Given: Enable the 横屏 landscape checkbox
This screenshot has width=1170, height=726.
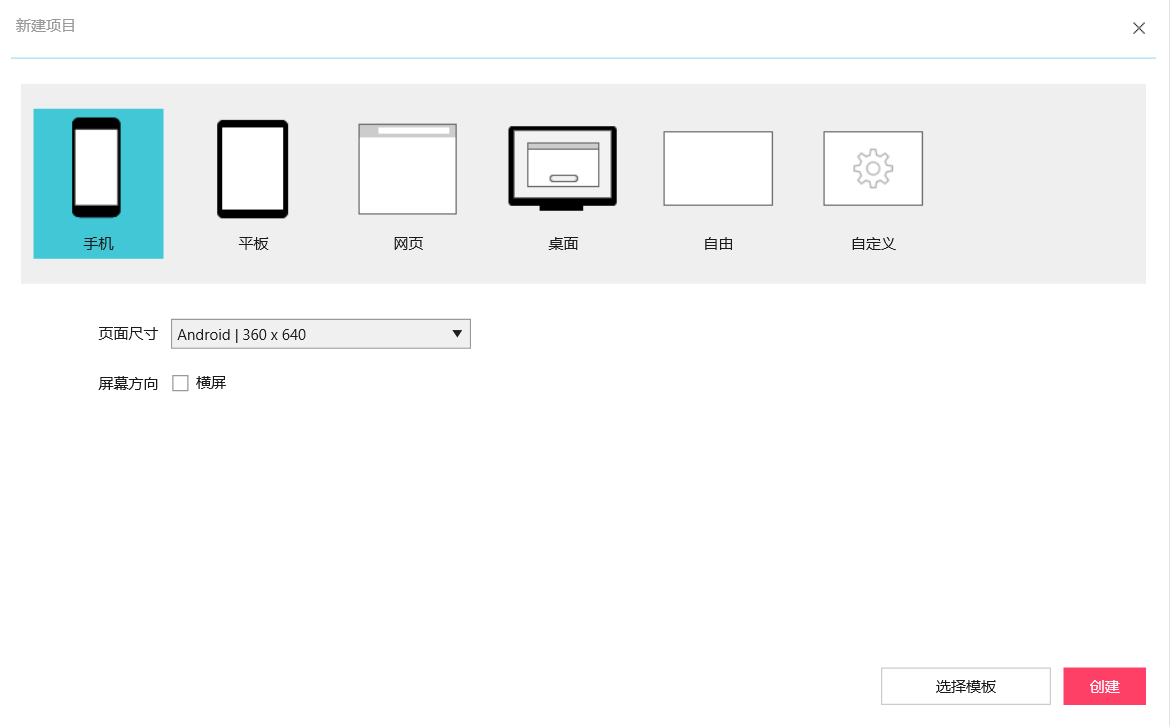Looking at the screenshot, I should click(180, 383).
